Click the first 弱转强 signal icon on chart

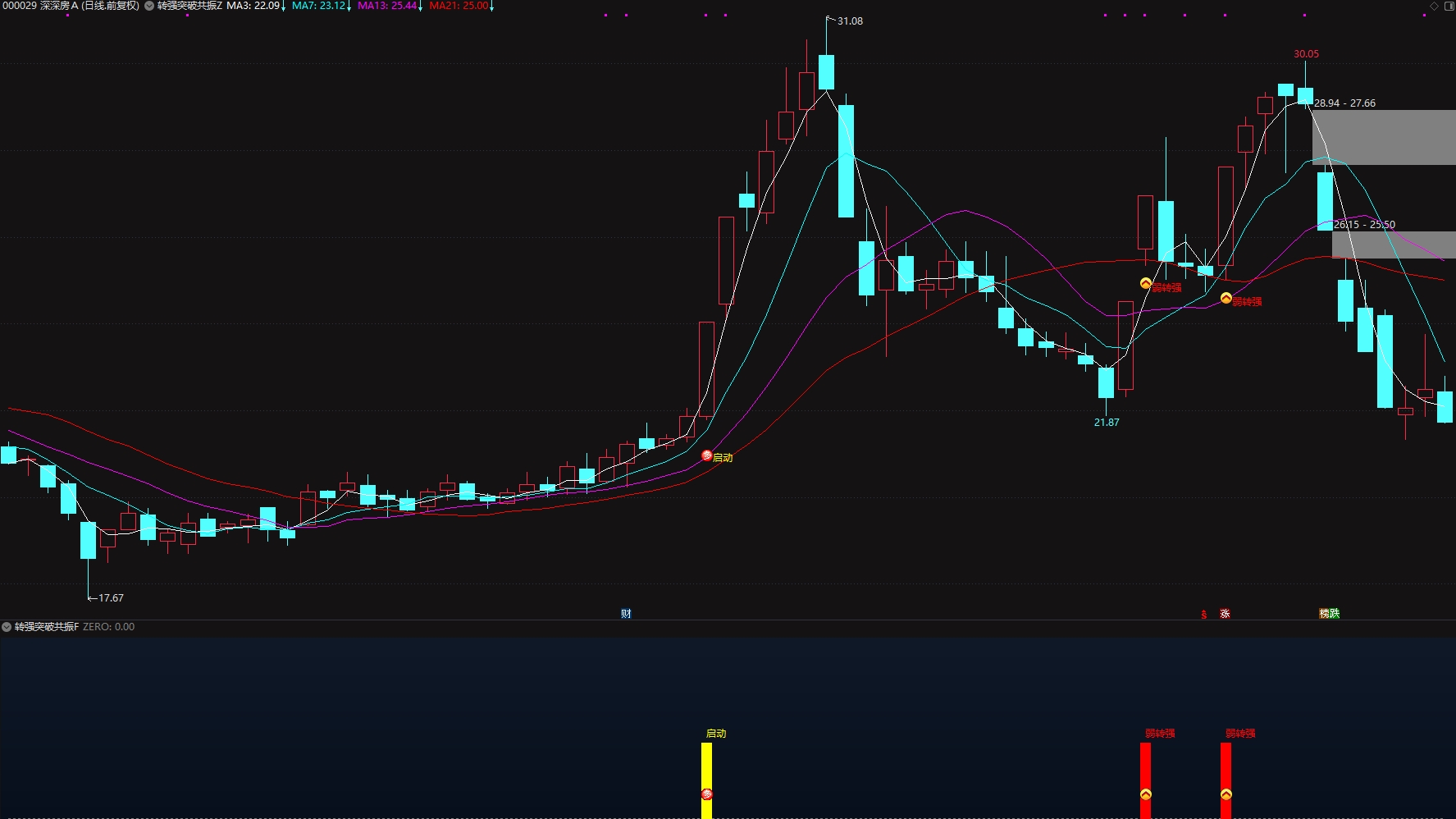[x=1146, y=284]
